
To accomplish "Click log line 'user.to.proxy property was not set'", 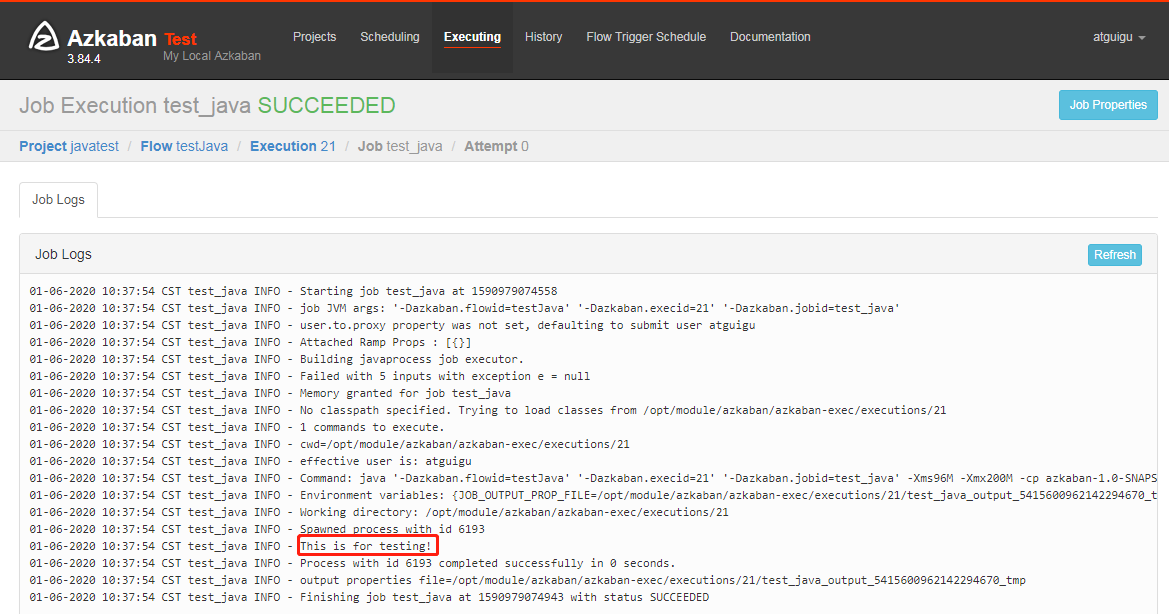I will click(x=392, y=326).
